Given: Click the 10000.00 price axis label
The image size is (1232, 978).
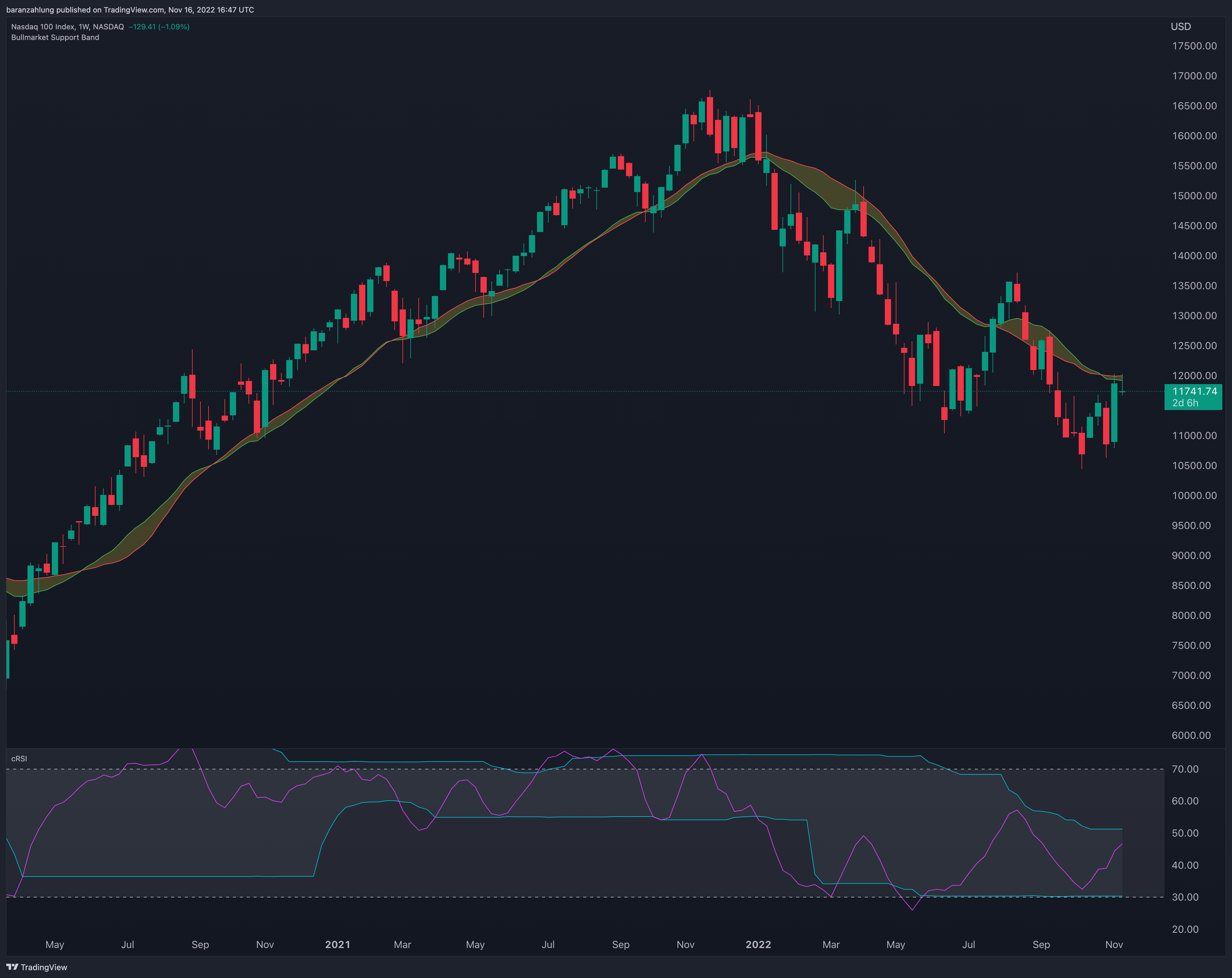Looking at the screenshot, I should (x=1194, y=496).
